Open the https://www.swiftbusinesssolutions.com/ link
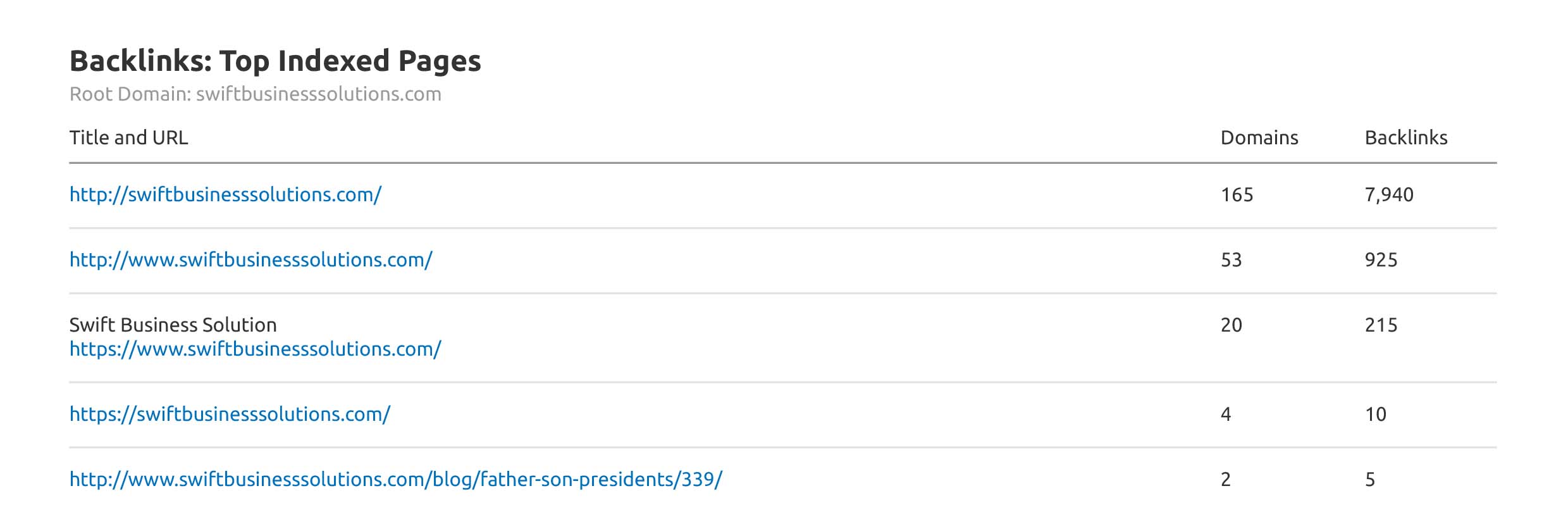1568x524 pixels. click(255, 349)
